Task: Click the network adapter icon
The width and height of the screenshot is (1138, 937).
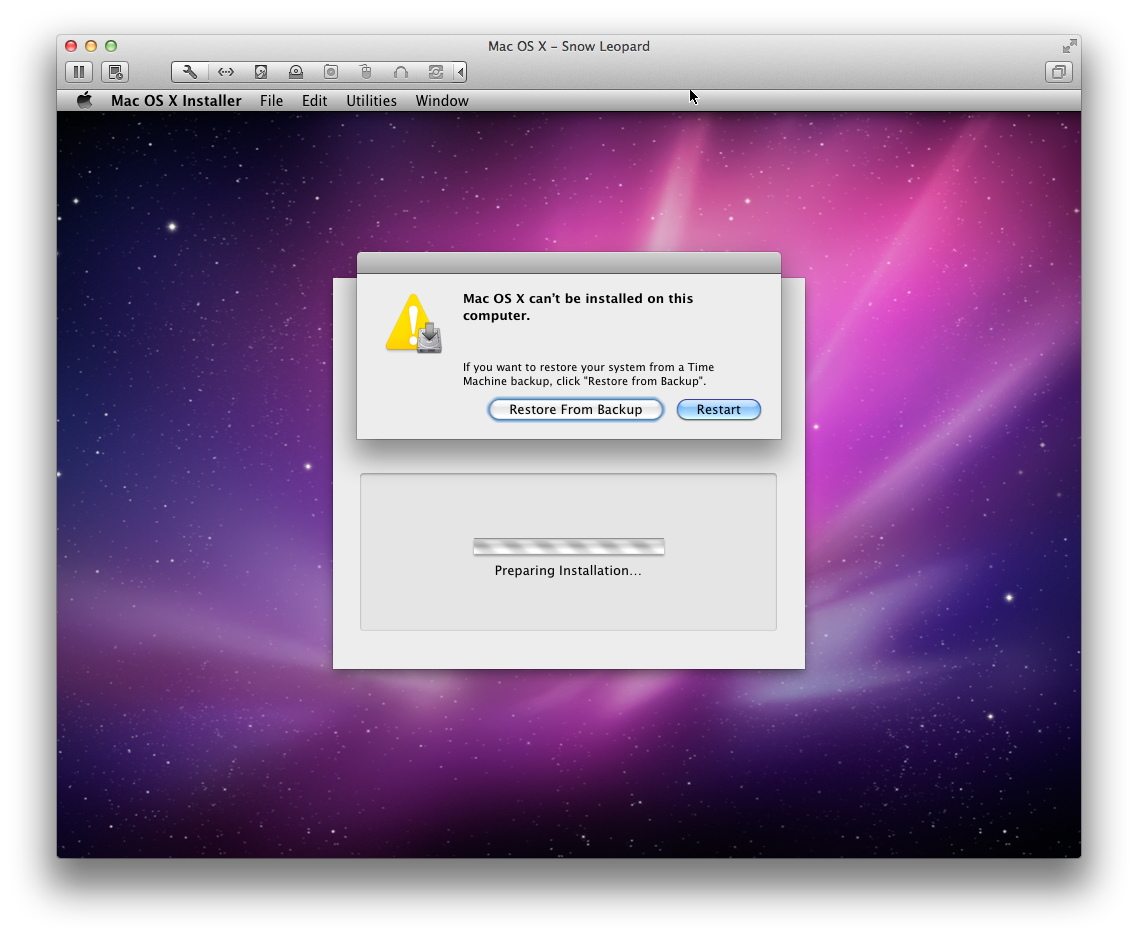Action: [x=226, y=72]
